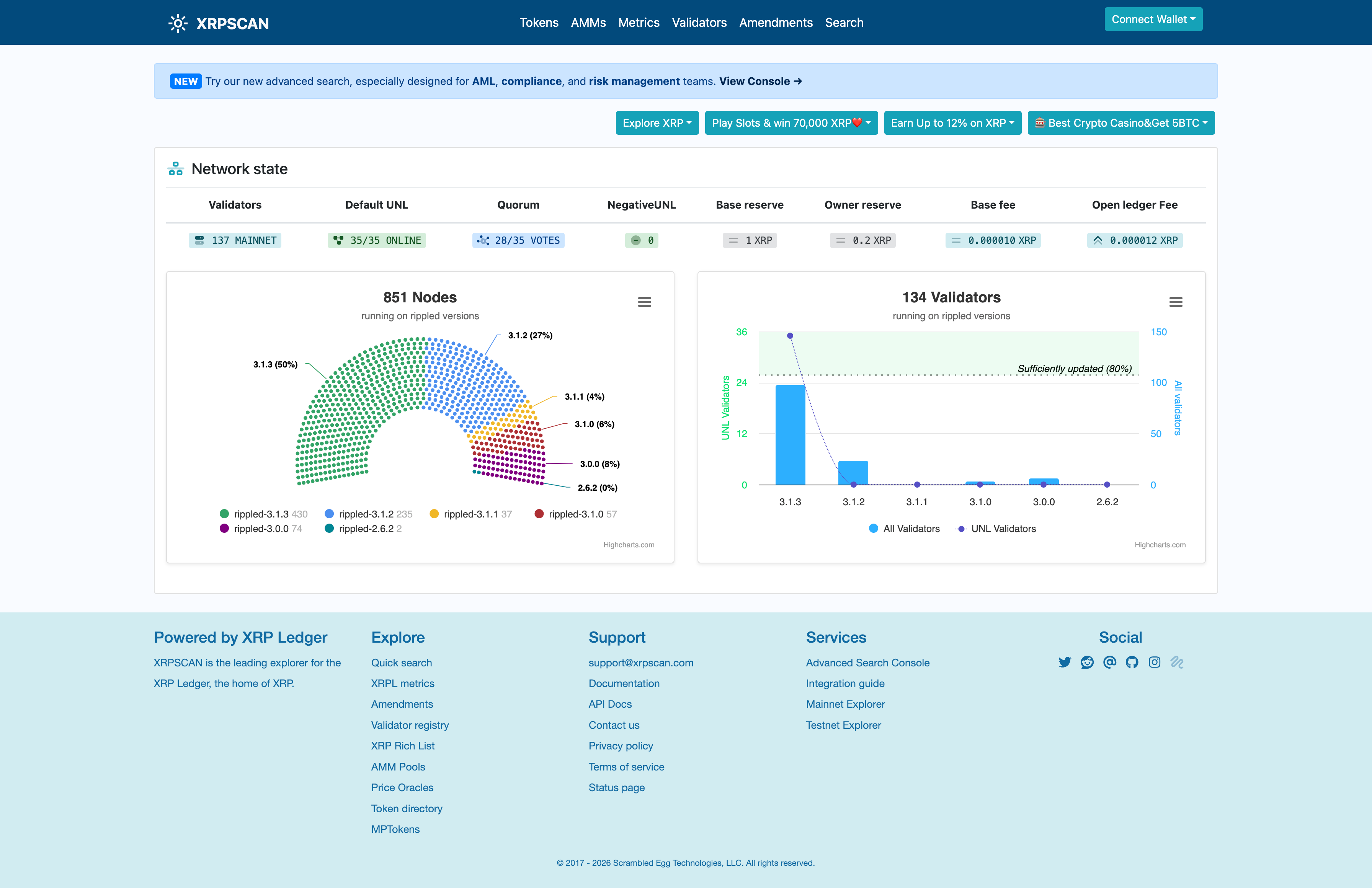Screen dimensions: 1372x888
Task: Click the quorum icon beside 28/35 VOTES
Action: (x=483, y=240)
